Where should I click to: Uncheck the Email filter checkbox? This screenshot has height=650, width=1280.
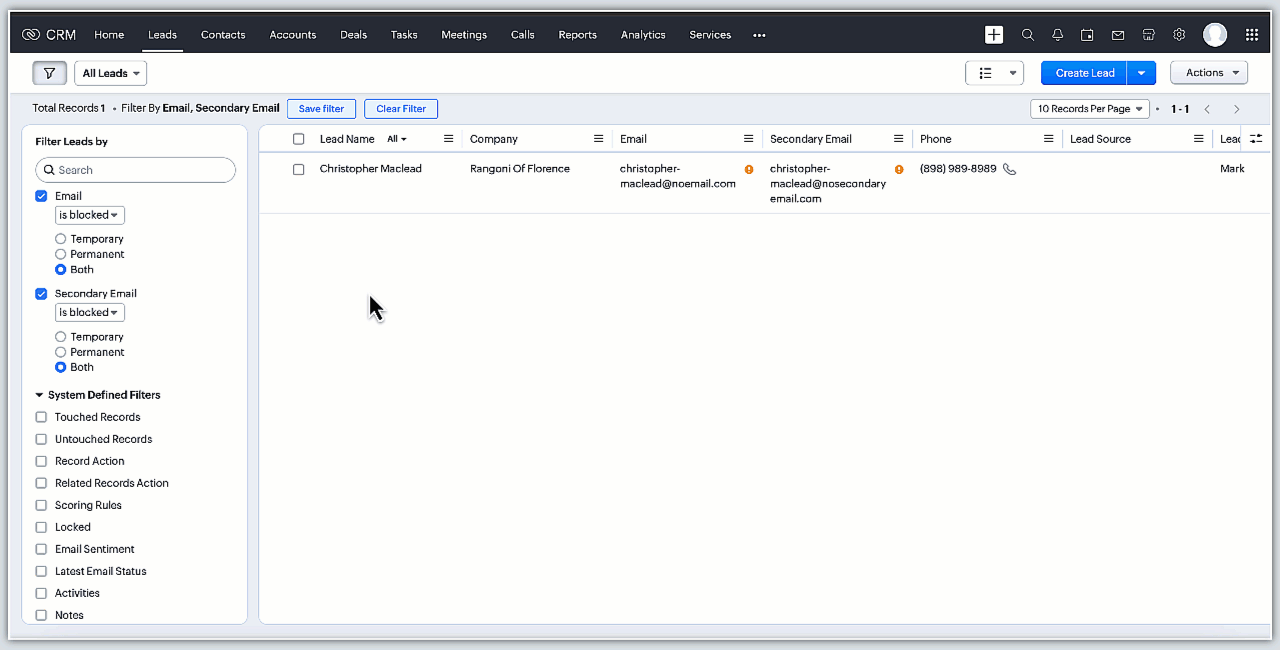point(41,196)
